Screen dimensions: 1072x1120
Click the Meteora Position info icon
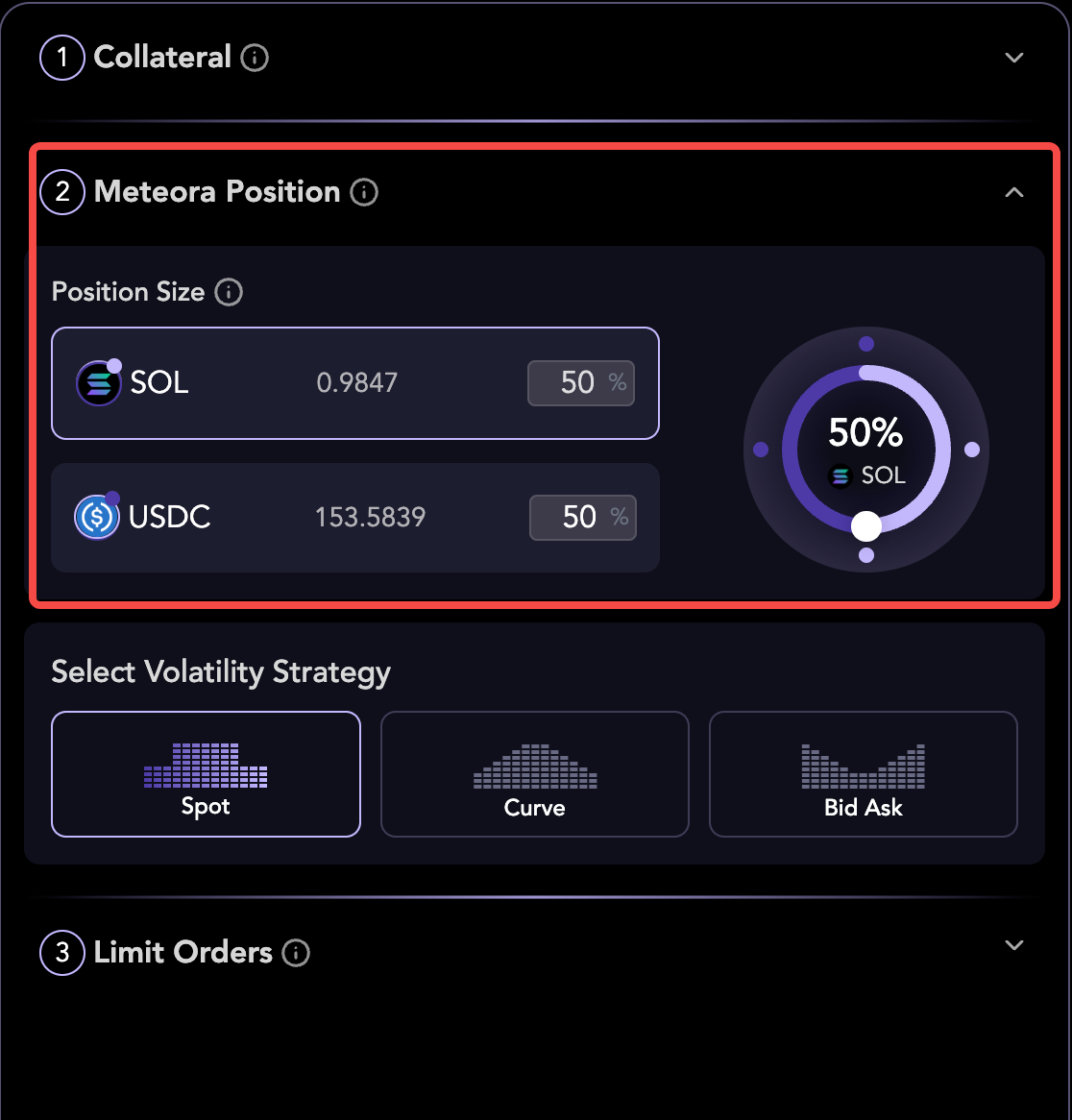(x=364, y=193)
